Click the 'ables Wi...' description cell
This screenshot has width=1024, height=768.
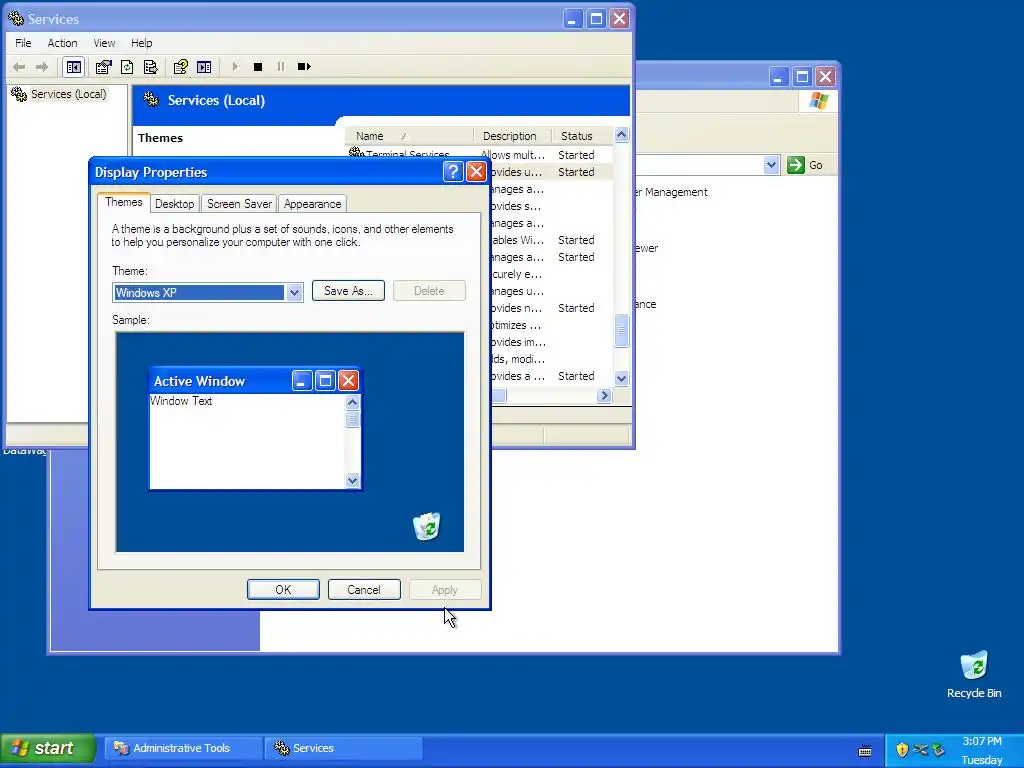pyautogui.click(x=517, y=240)
